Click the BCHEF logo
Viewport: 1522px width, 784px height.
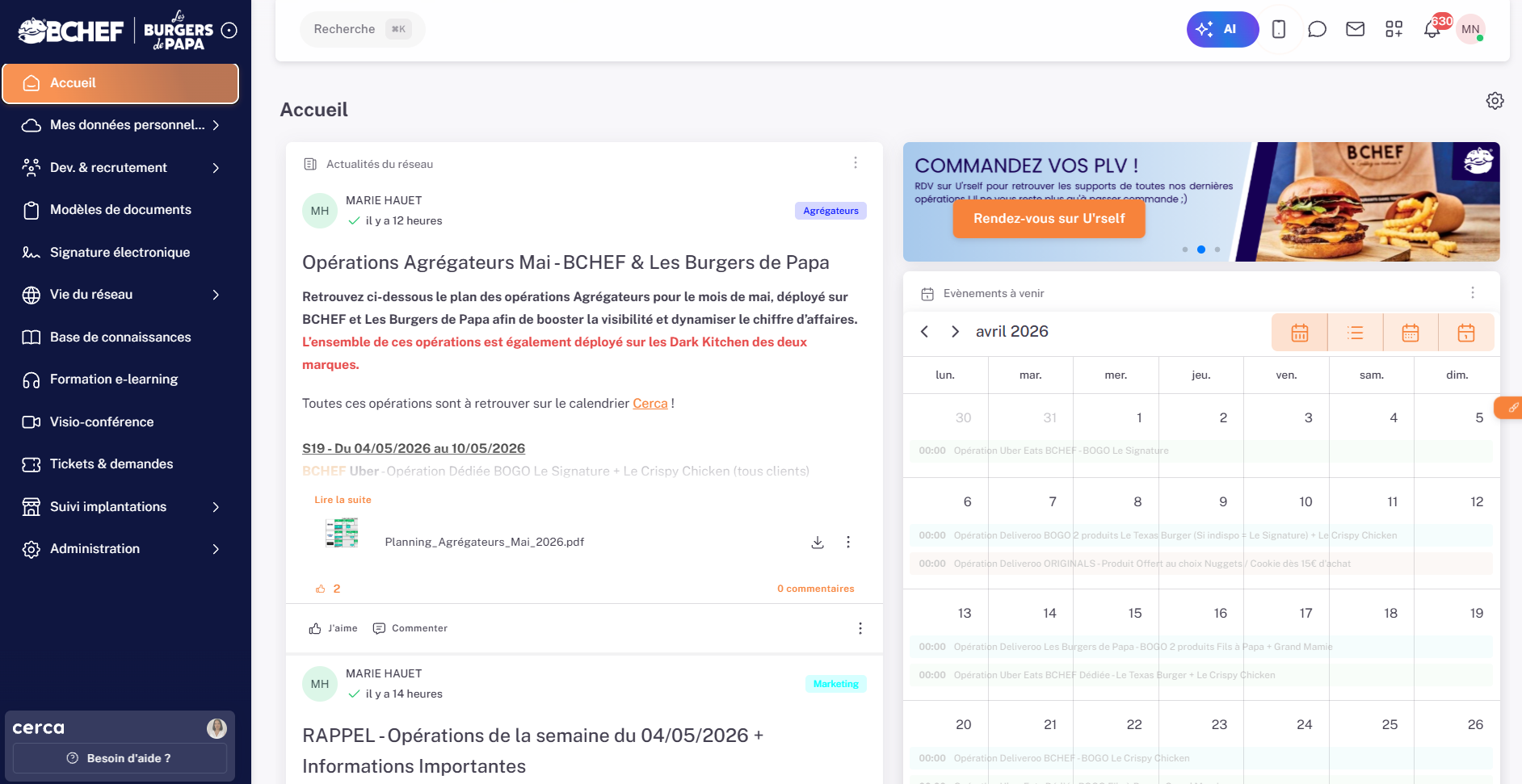point(70,31)
